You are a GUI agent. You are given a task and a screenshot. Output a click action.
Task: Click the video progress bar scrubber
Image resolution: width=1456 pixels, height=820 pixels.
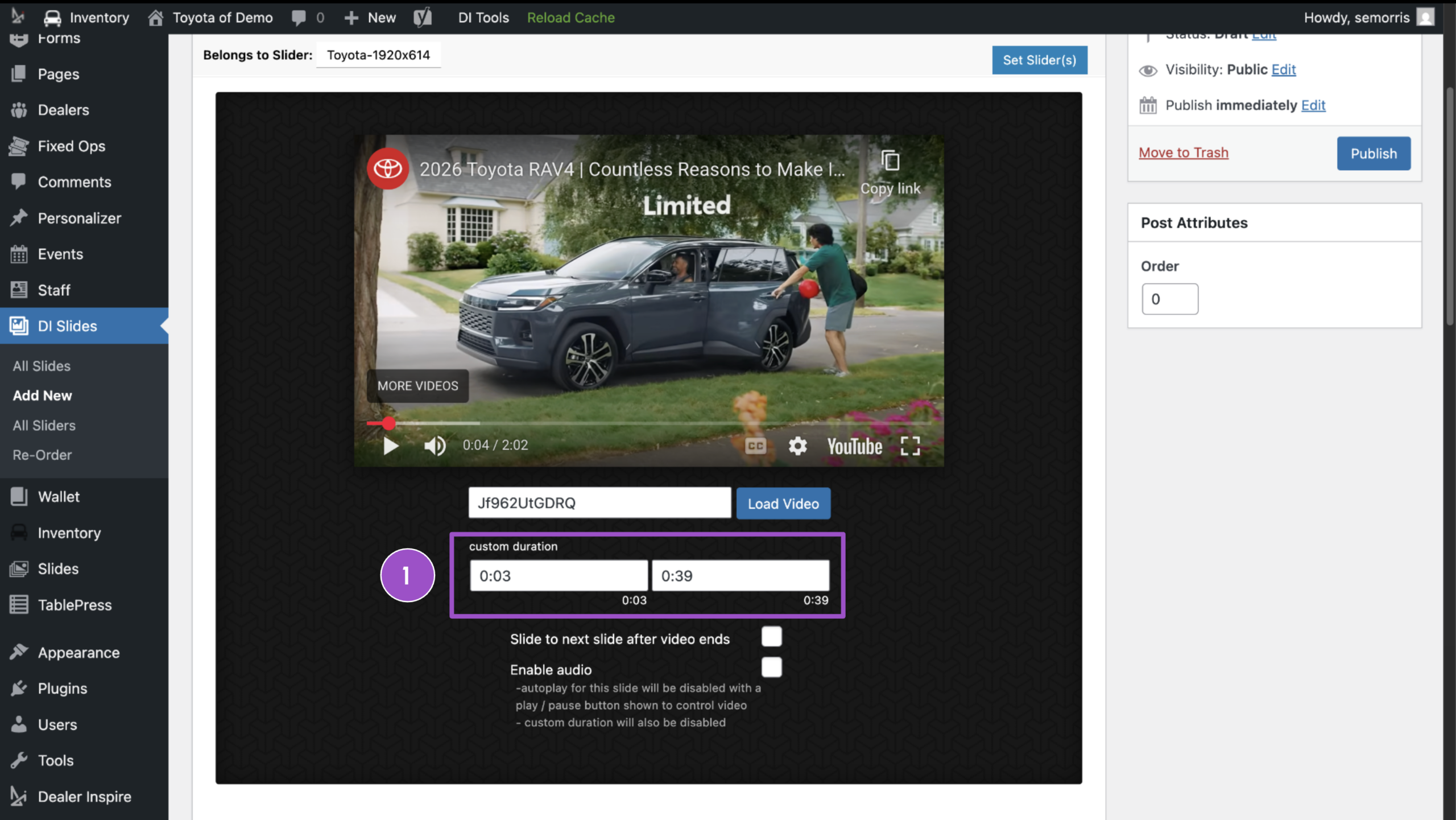388,423
